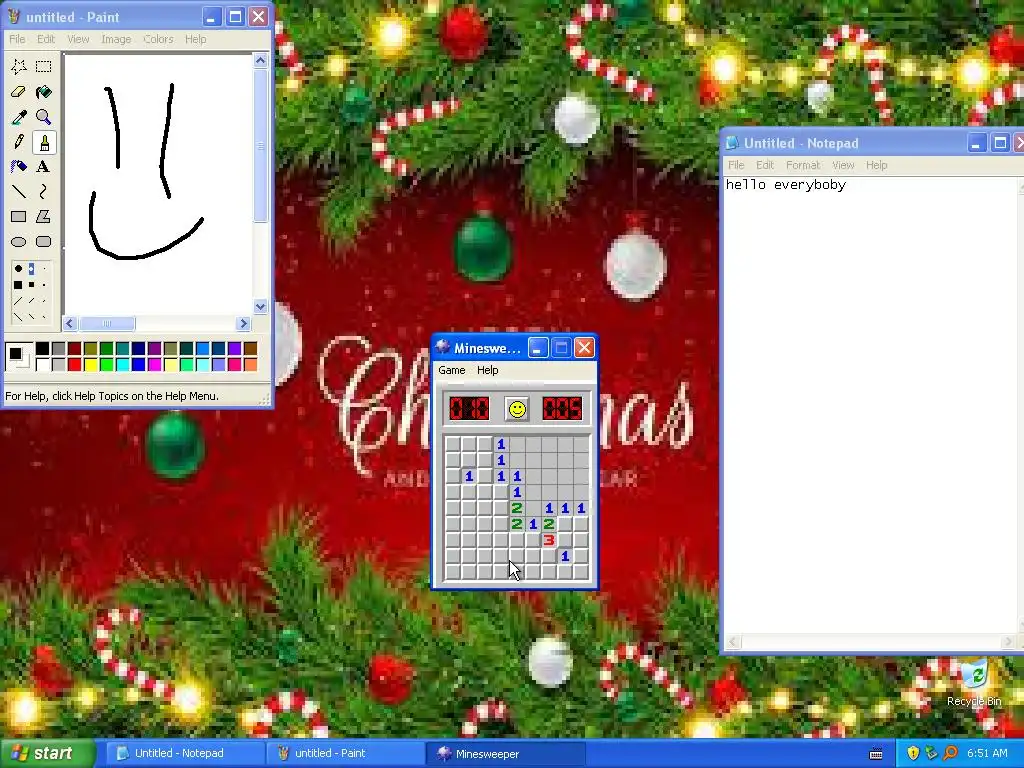
Task: Click Paint horizontal scroll-left arrow
Action: tap(71, 324)
